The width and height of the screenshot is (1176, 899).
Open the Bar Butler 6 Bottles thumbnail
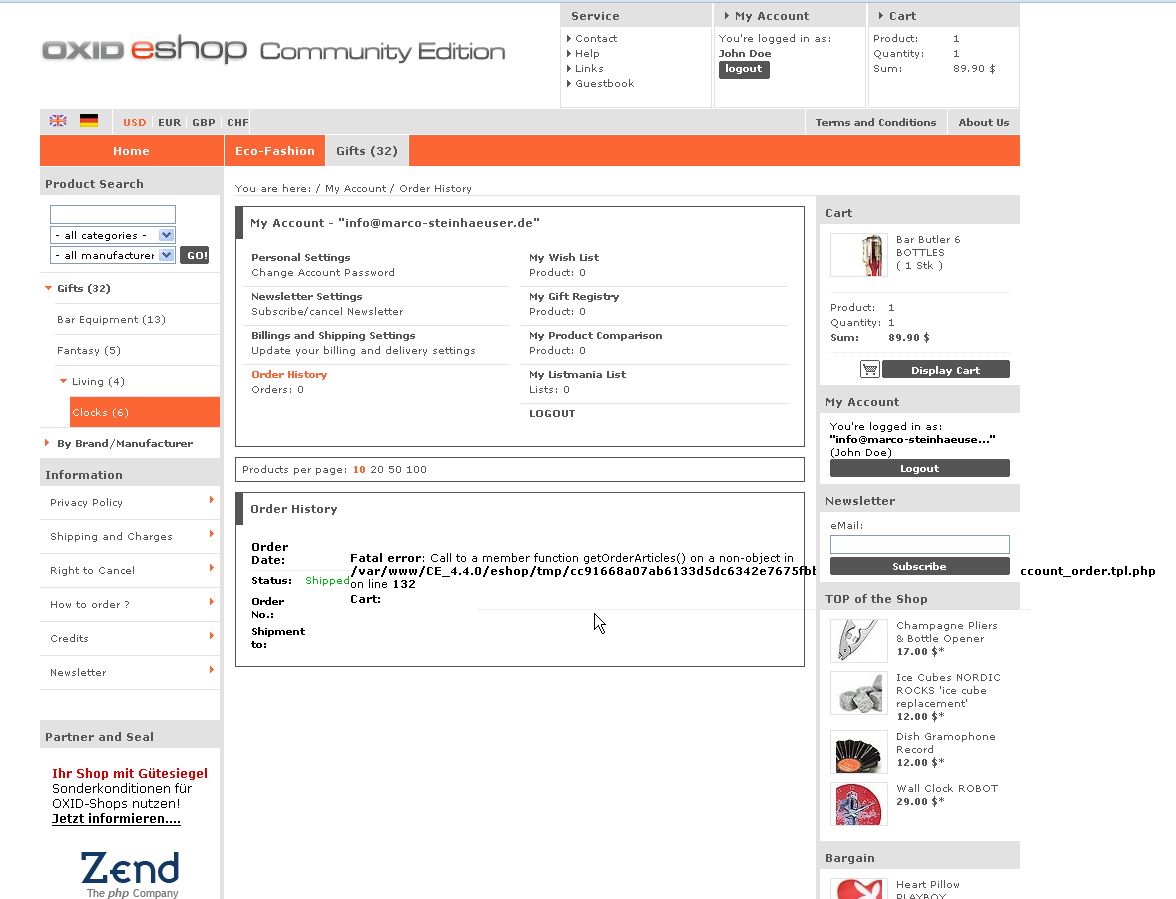click(x=858, y=255)
